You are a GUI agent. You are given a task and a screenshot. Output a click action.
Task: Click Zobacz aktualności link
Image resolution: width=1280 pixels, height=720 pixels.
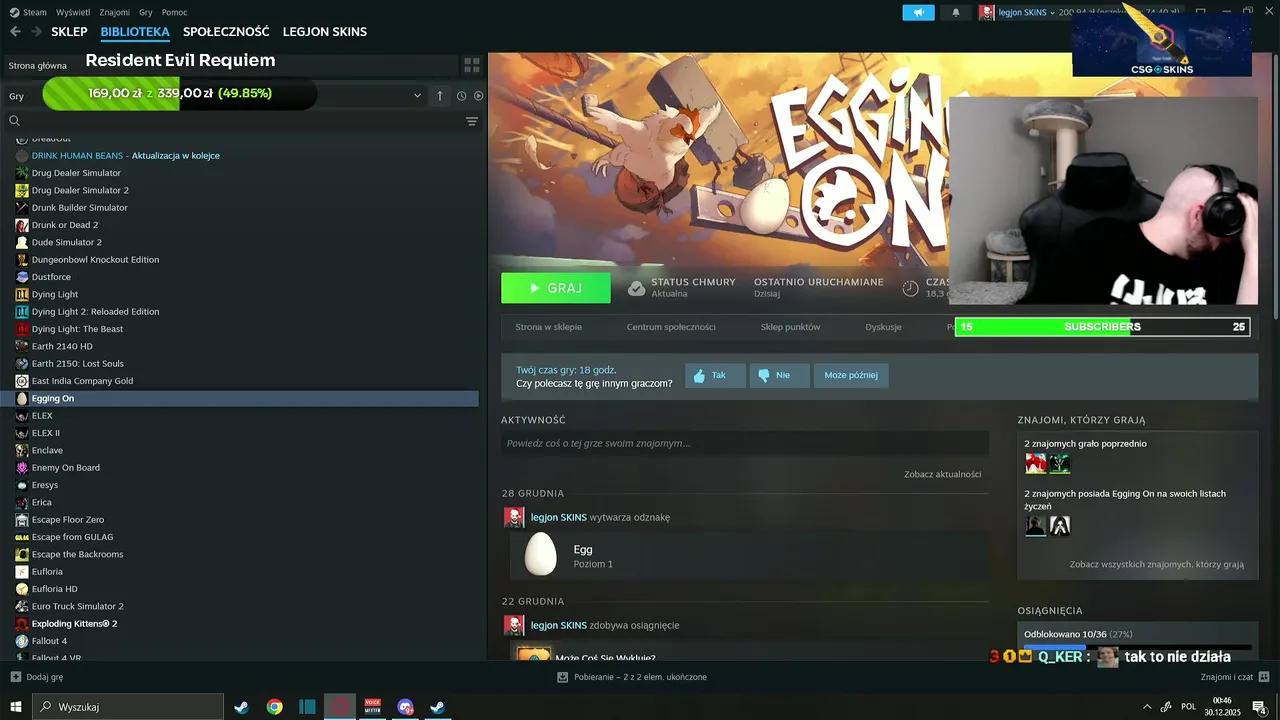[x=943, y=474]
